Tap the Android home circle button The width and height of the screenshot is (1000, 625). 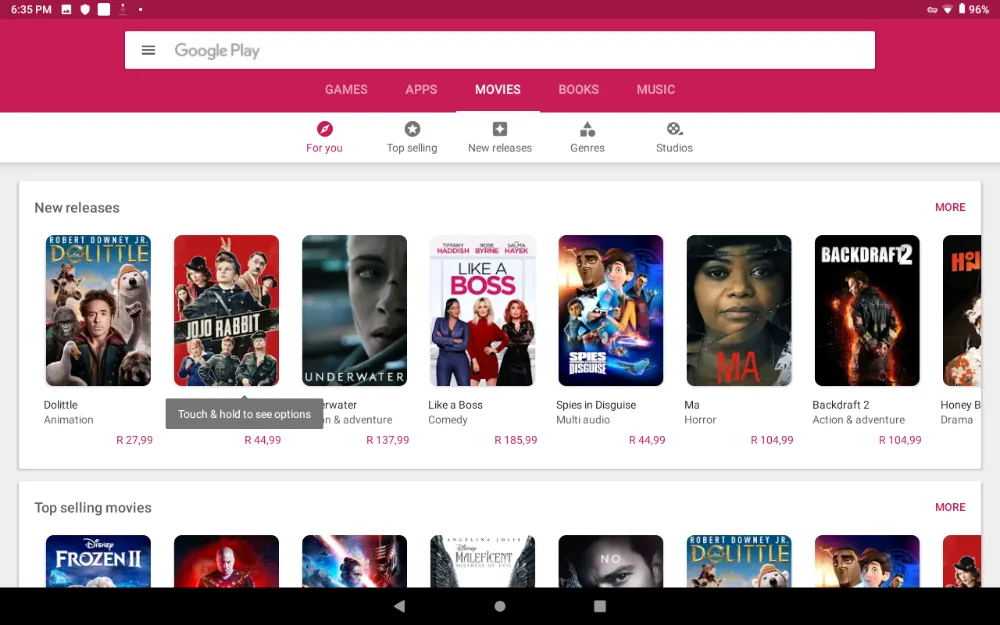pyautogui.click(x=499, y=605)
